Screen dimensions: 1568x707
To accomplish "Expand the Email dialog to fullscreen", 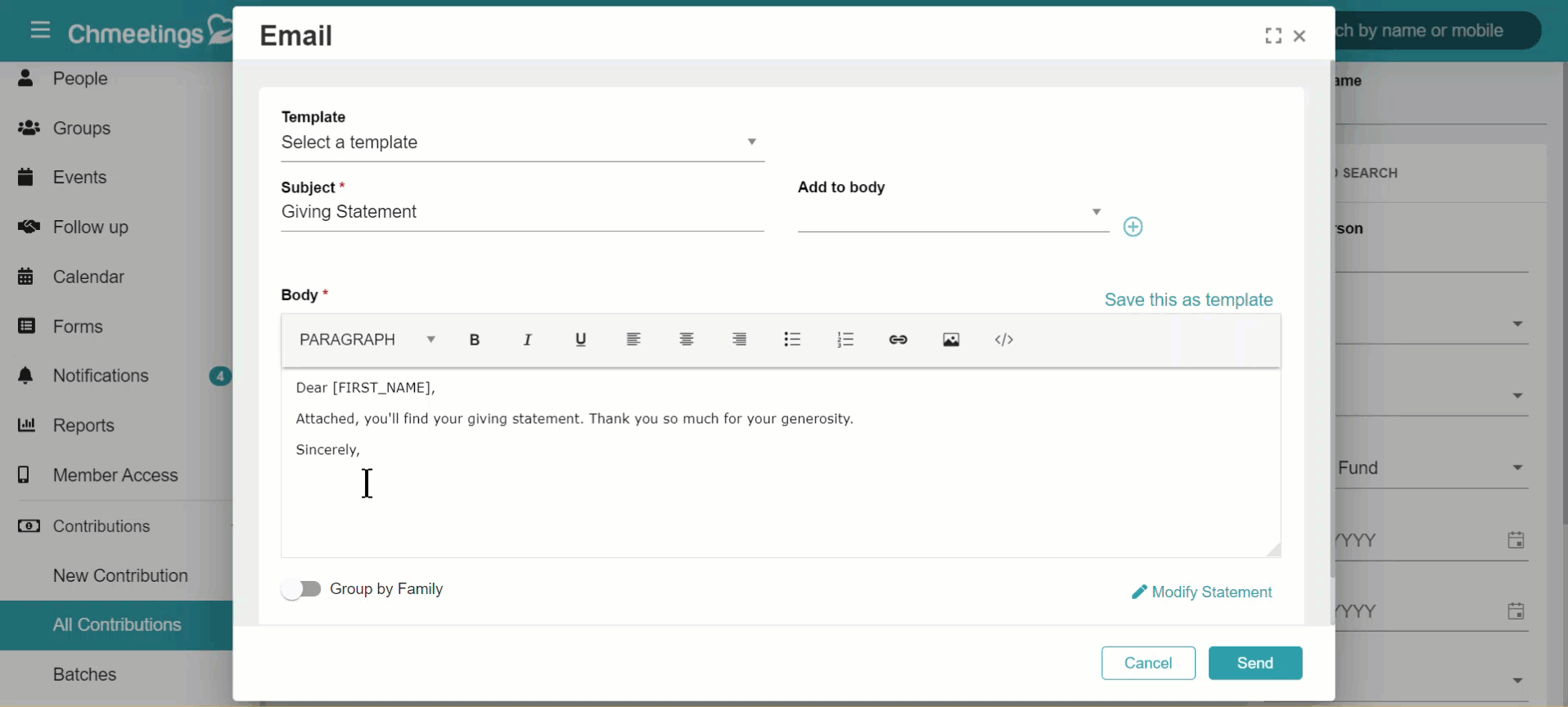I will pos(1273,36).
